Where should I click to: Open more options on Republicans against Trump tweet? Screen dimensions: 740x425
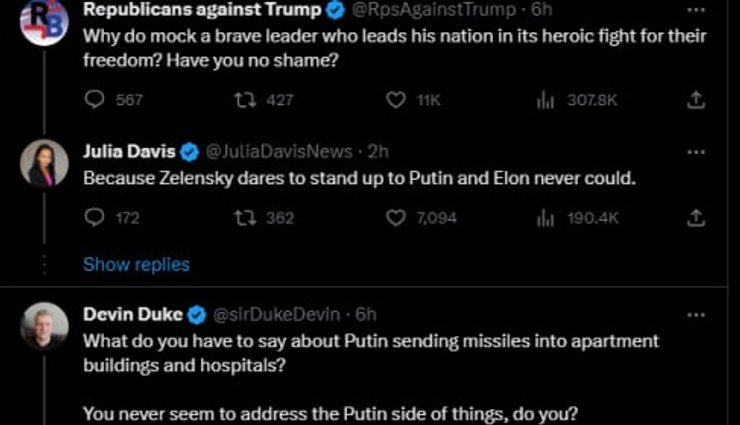point(696,10)
